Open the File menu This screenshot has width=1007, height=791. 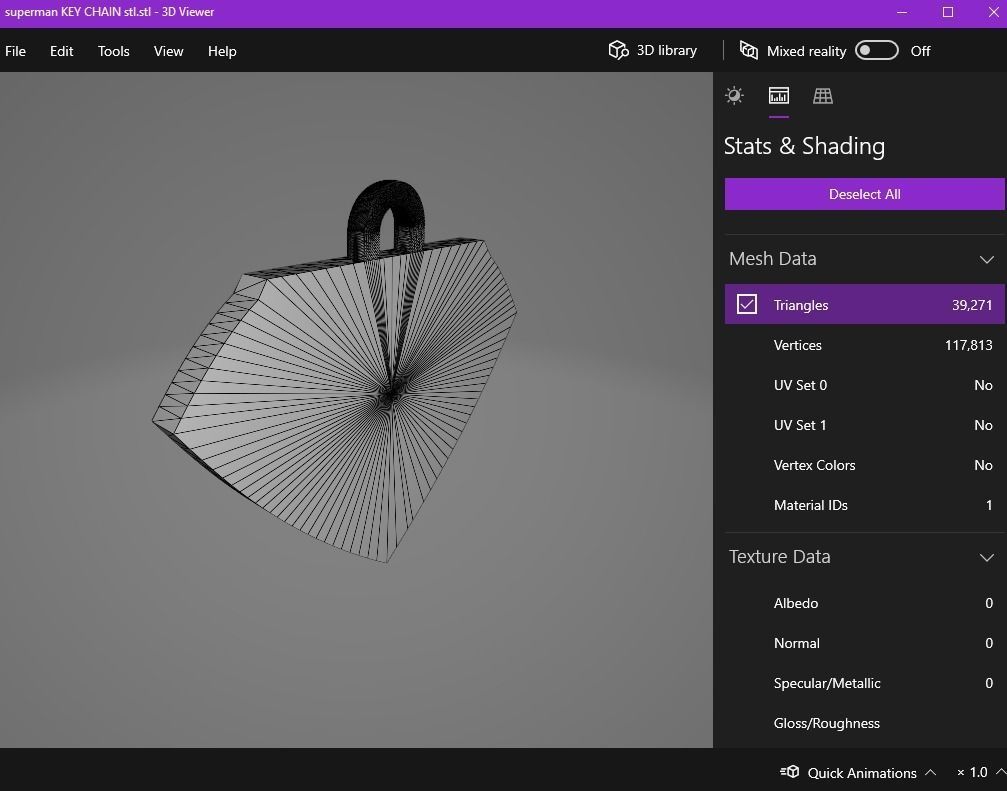coord(15,51)
